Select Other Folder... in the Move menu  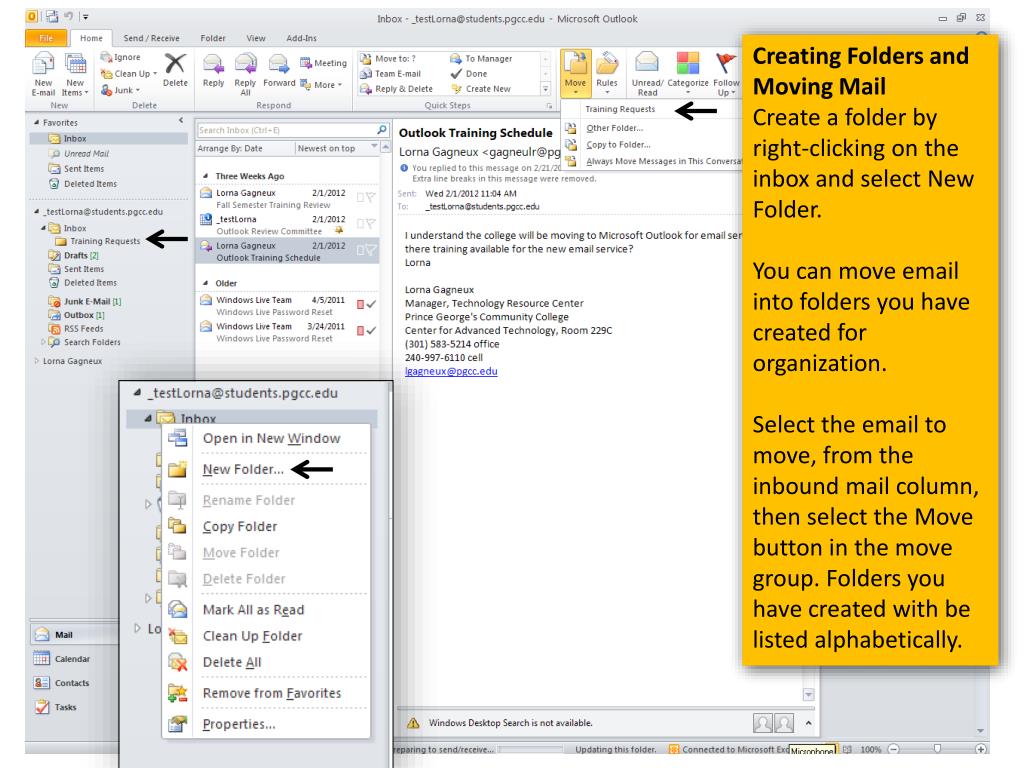pos(615,128)
